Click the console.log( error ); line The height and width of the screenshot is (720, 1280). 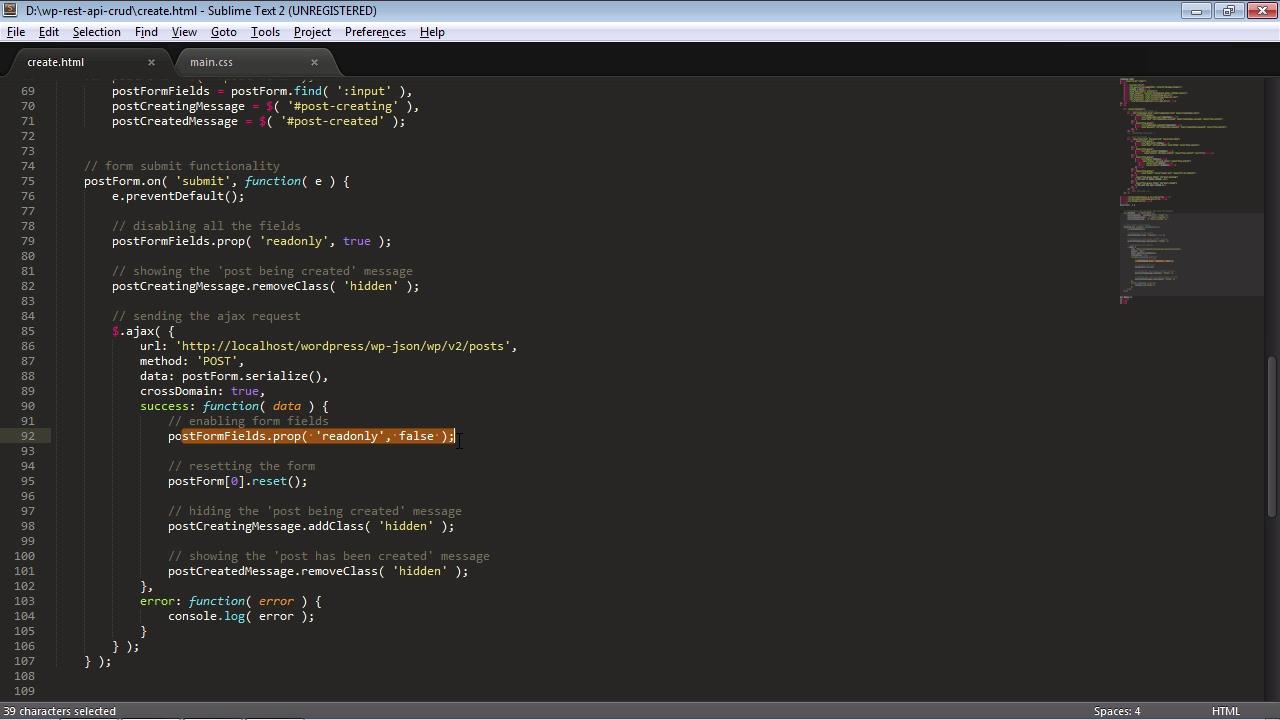241,616
